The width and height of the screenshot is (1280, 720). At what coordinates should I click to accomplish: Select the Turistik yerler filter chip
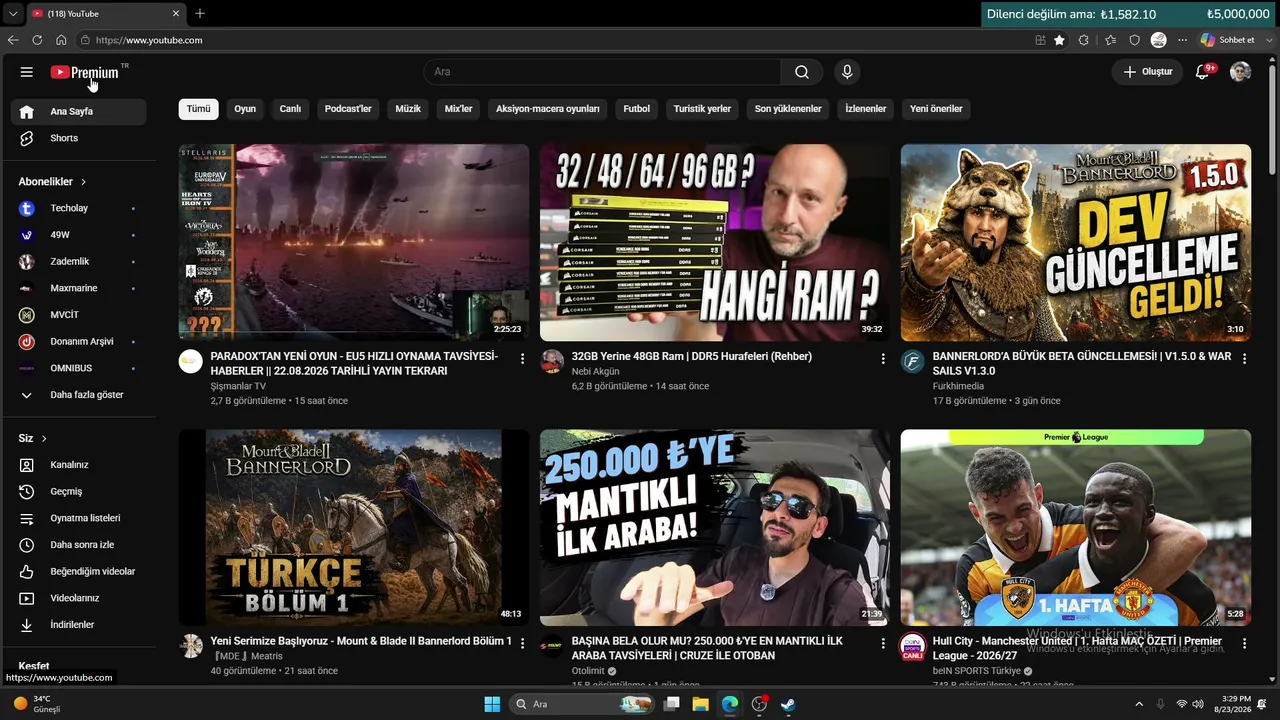702,109
